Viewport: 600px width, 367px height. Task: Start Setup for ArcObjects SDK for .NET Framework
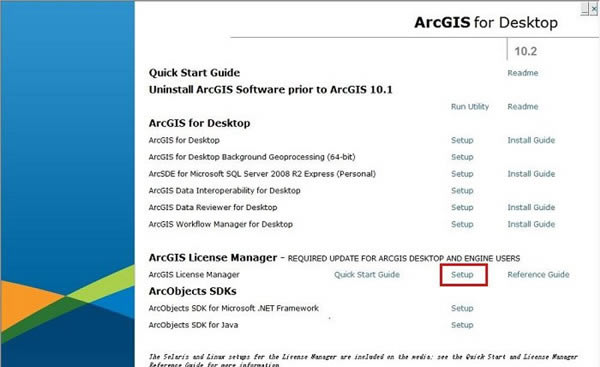coord(462,308)
